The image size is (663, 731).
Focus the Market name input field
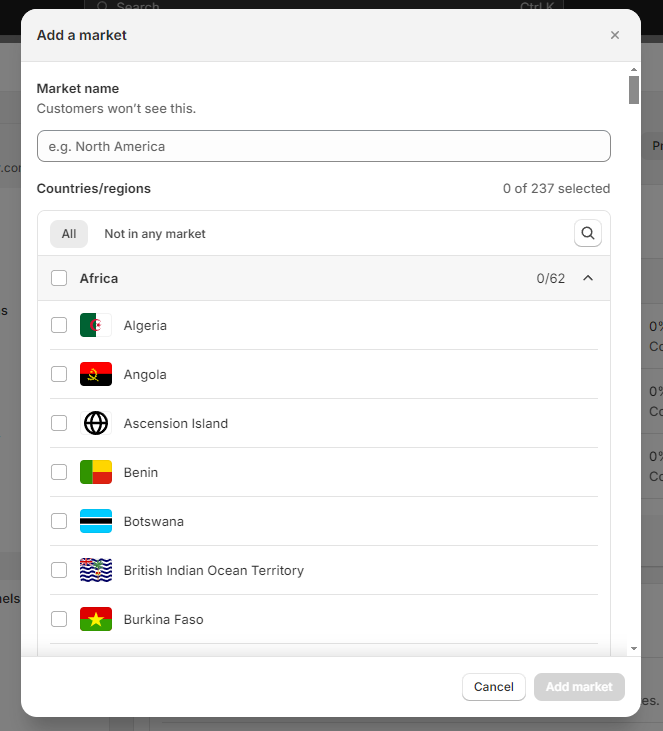tap(323, 146)
